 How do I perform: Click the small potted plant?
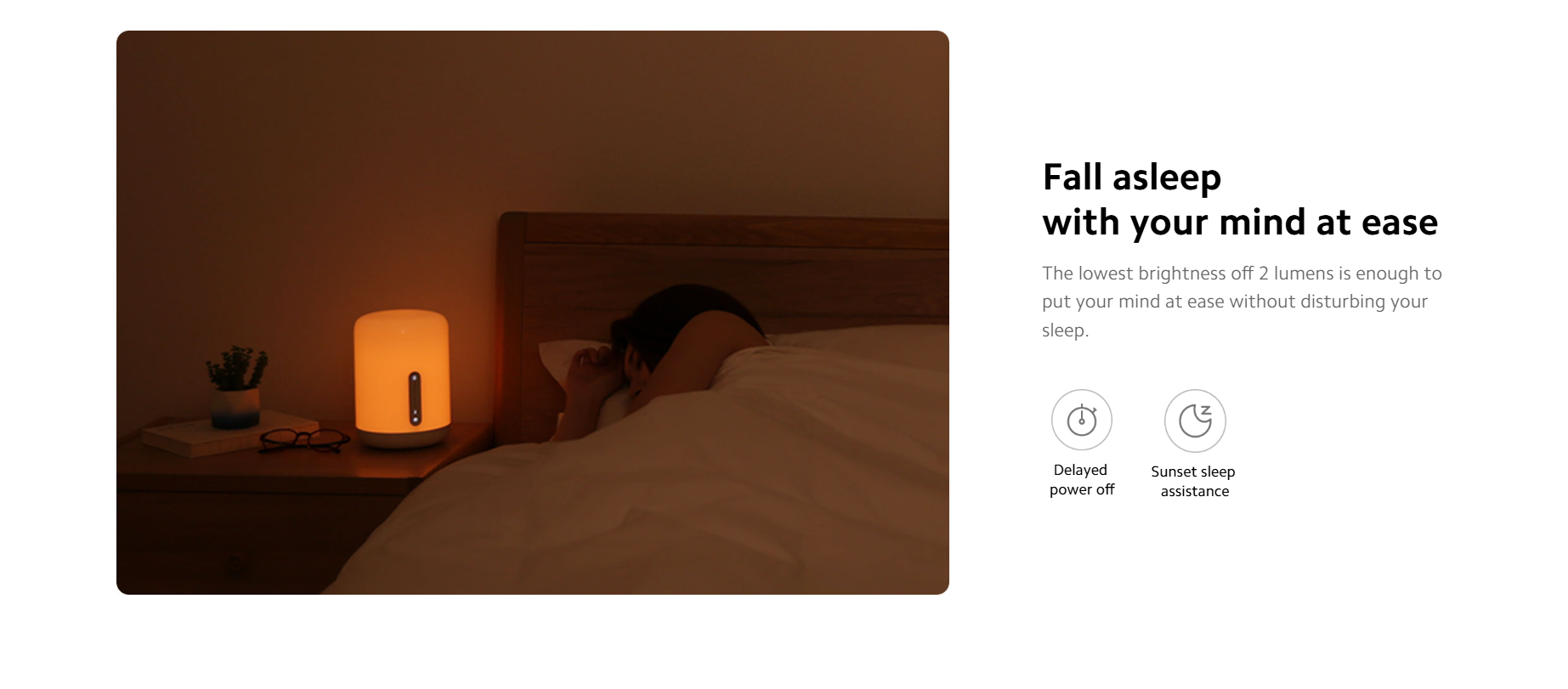[x=235, y=386]
